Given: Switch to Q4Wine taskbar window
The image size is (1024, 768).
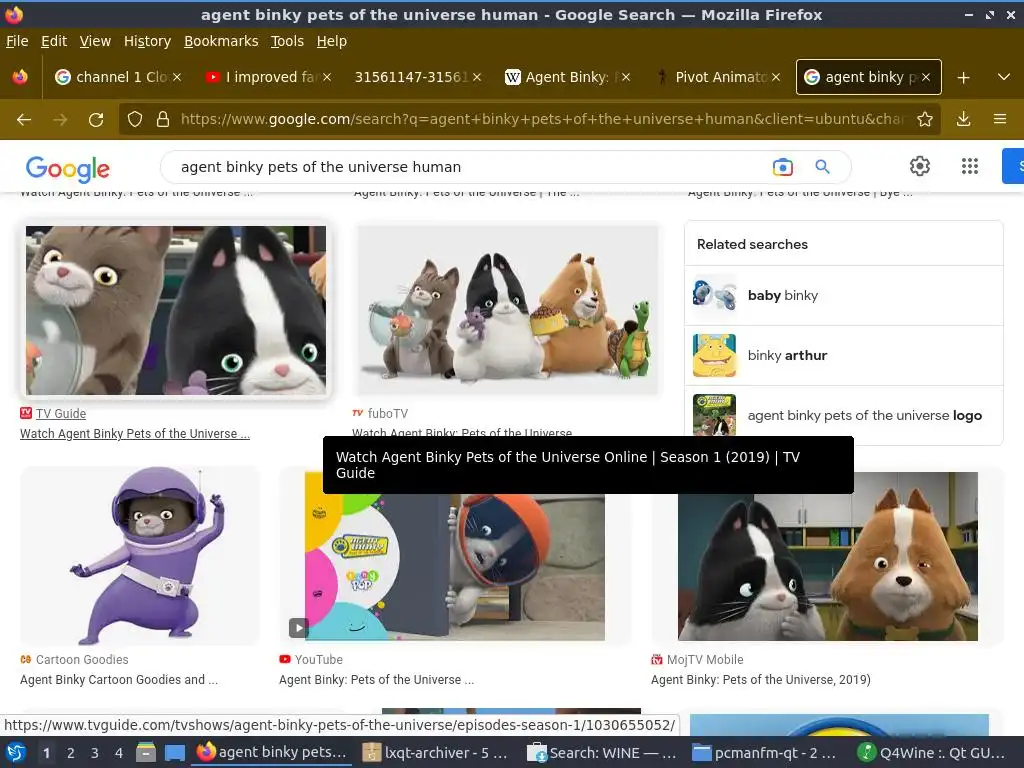Looking at the screenshot, I should point(931,753).
